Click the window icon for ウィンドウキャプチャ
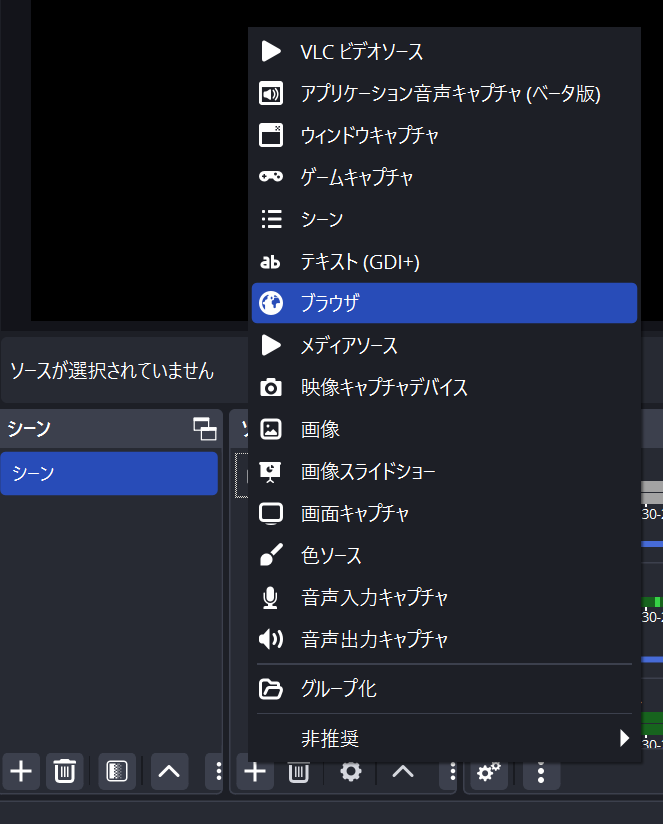The width and height of the screenshot is (663, 824). (271, 135)
